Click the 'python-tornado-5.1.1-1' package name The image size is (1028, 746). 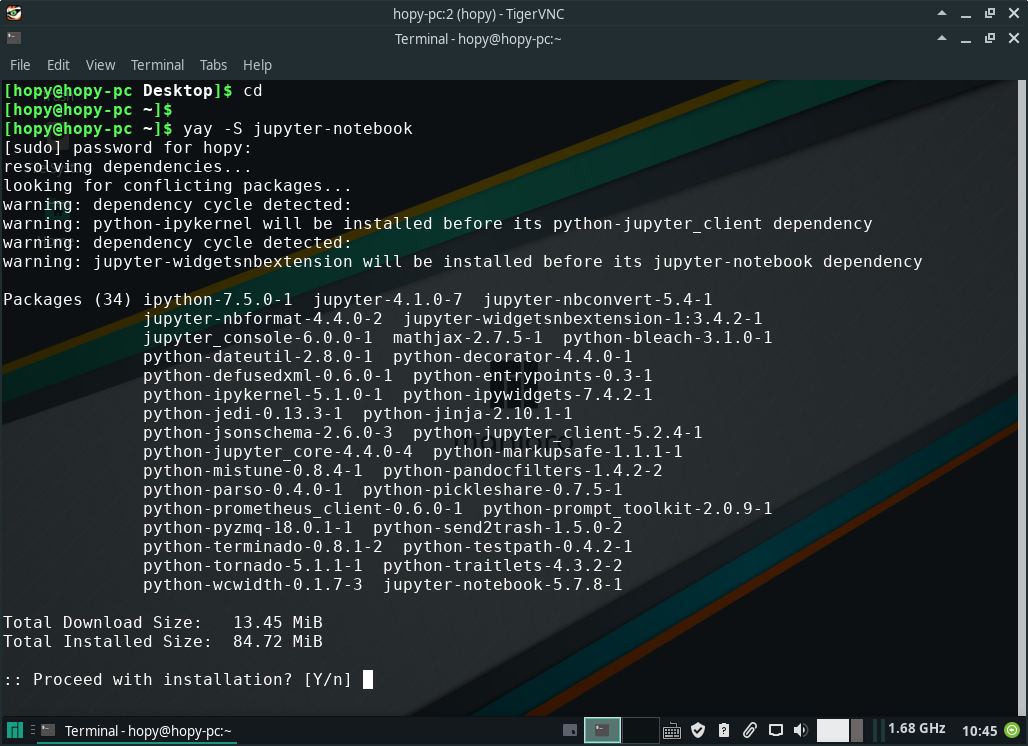coord(252,565)
